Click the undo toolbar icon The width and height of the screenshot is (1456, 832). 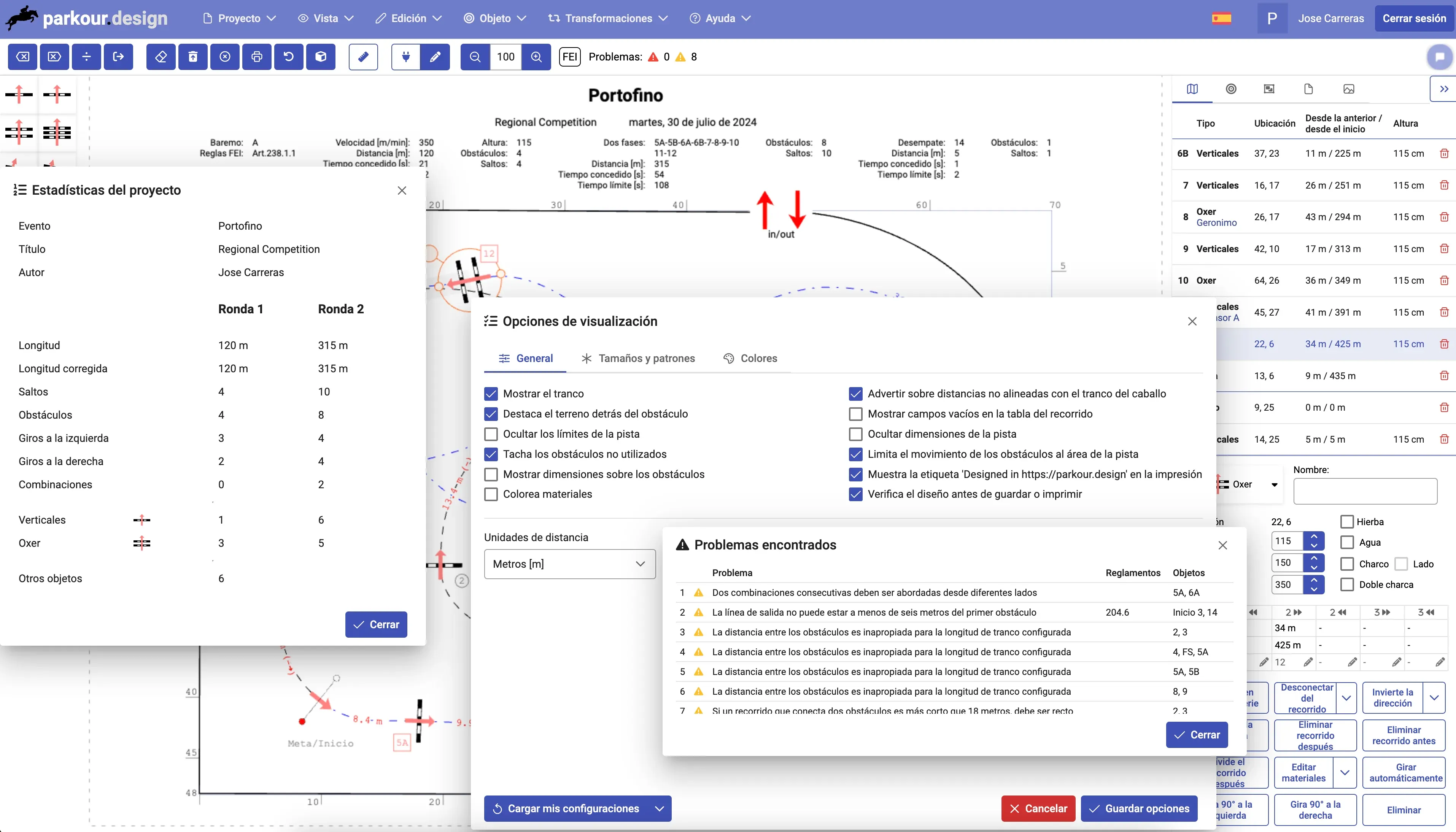click(x=289, y=57)
